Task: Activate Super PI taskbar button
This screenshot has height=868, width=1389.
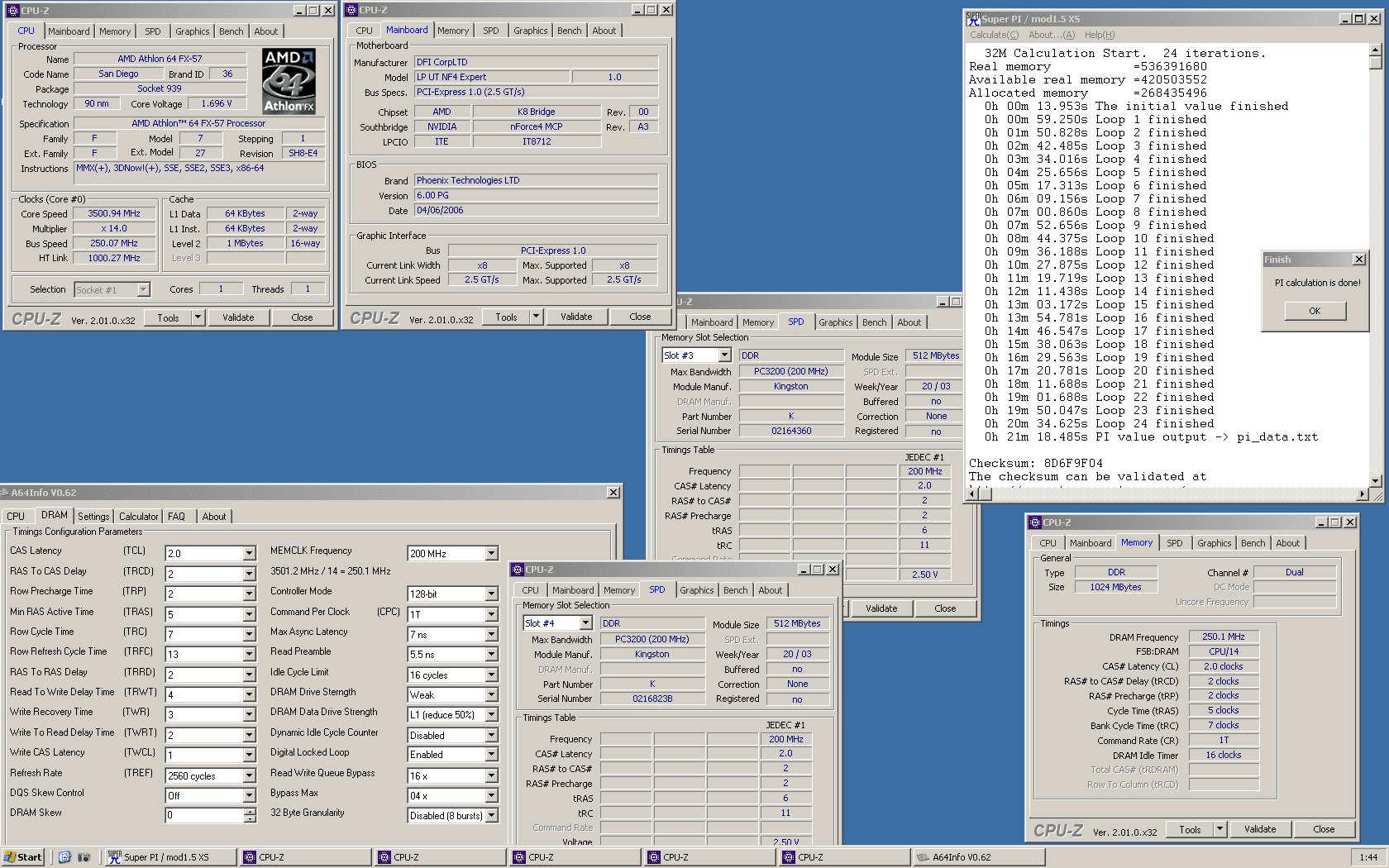Action: pos(169,857)
